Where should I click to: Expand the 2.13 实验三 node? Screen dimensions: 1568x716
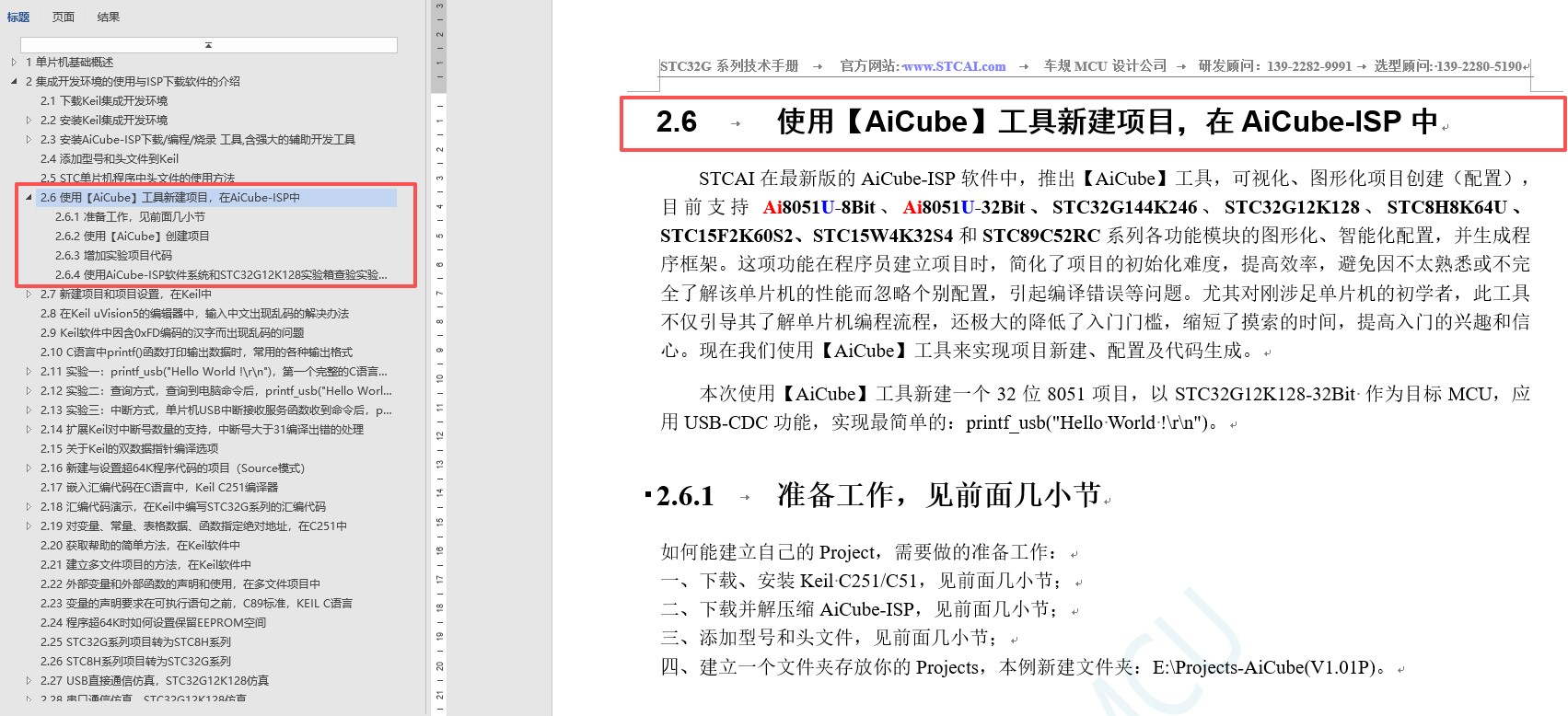[x=29, y=410]
